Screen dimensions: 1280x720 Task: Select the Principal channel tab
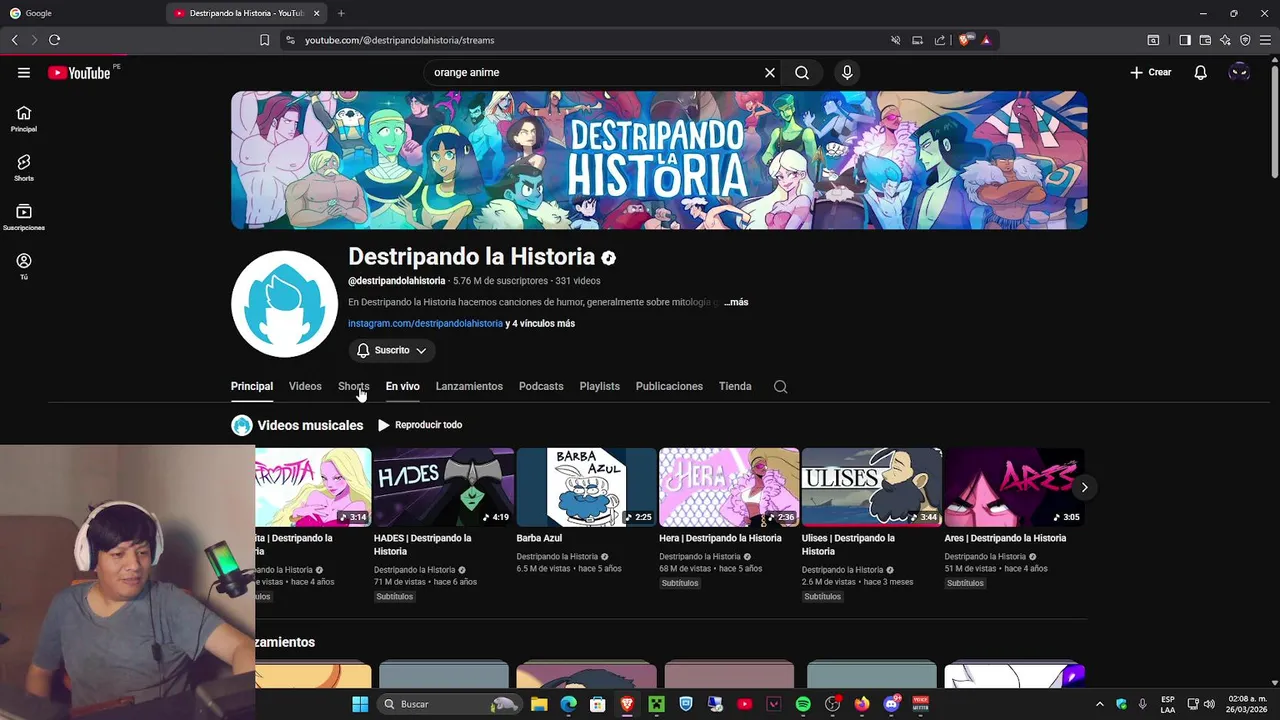(252, 386)
